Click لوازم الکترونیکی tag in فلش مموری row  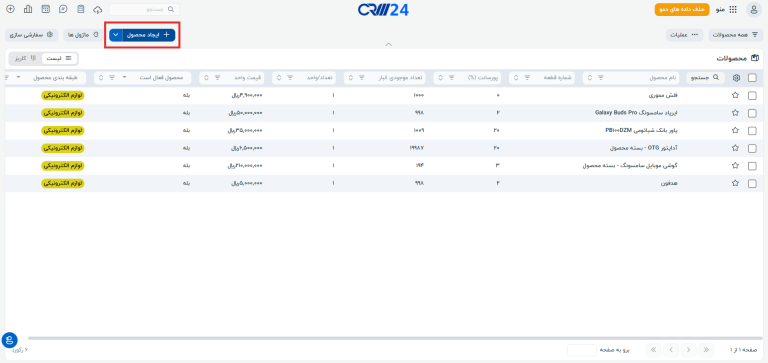pos(63,96)
